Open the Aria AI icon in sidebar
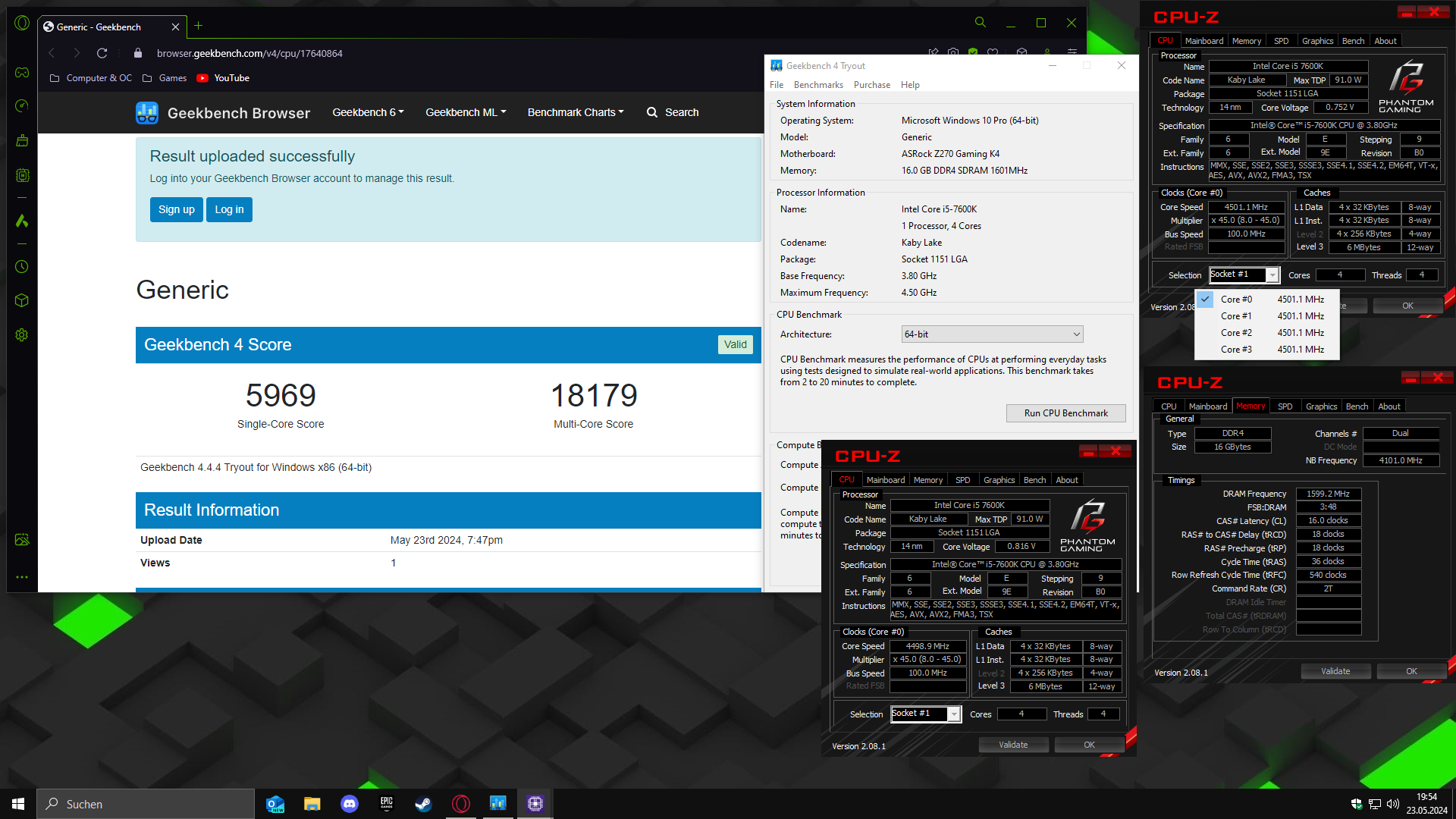 22,221
